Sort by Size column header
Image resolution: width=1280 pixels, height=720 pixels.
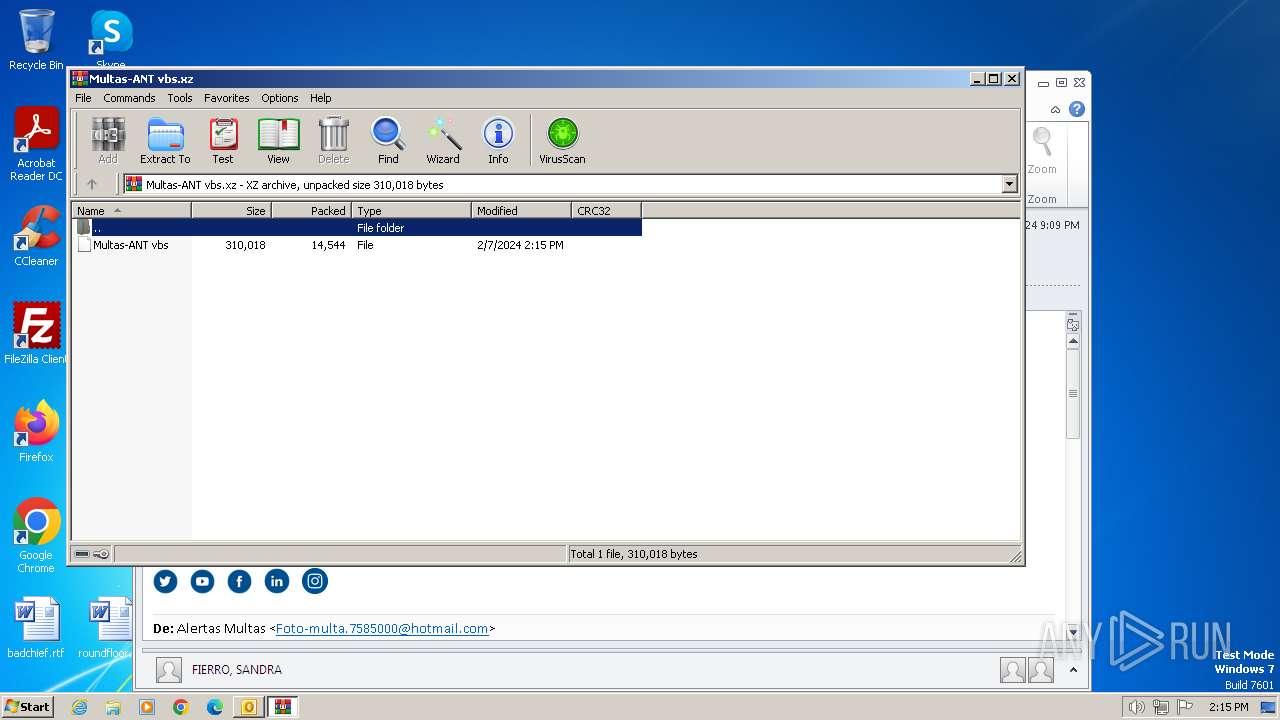tap(231, 210)
